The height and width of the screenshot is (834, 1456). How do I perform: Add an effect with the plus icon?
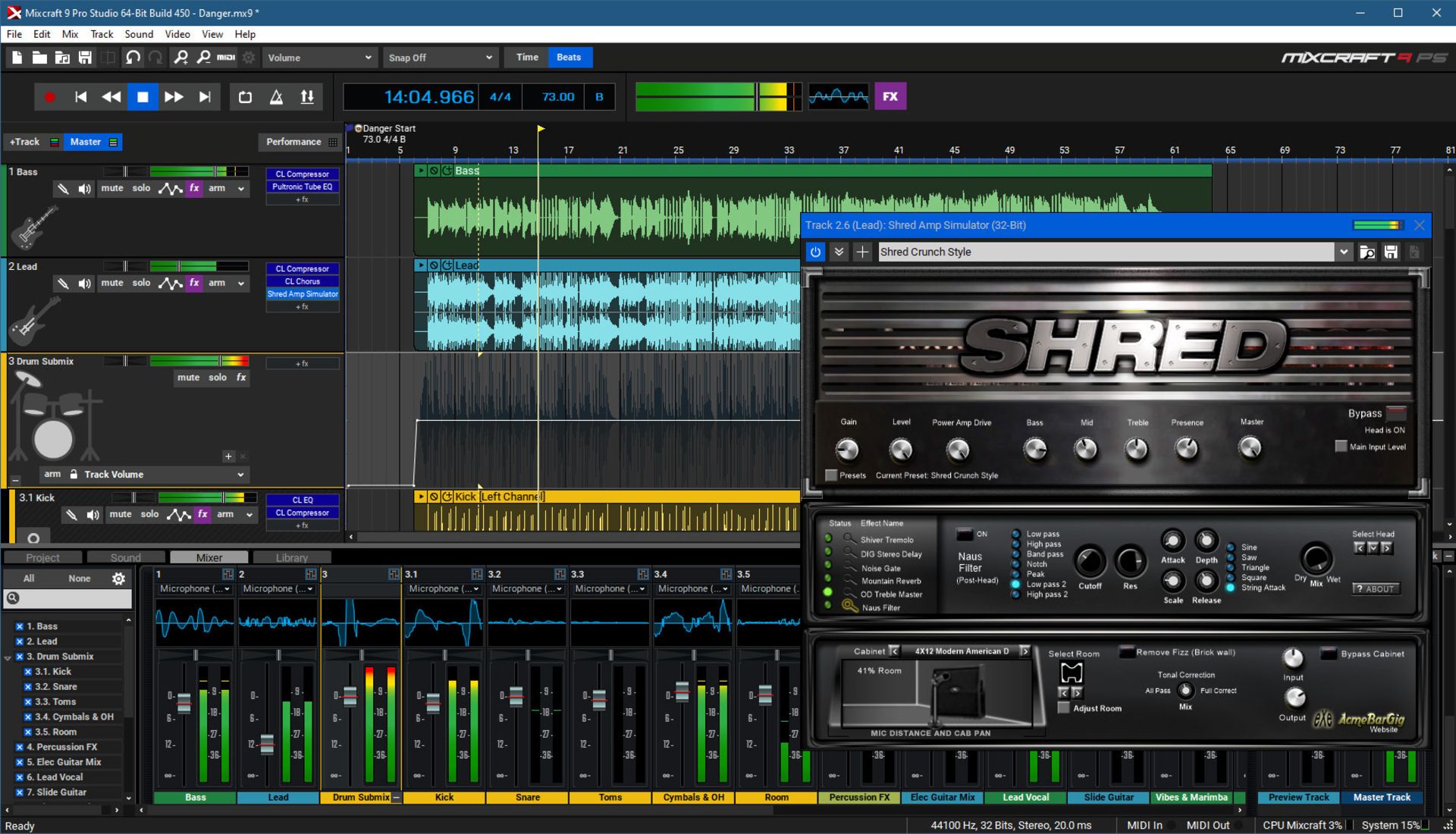click(x=862, y=252)
